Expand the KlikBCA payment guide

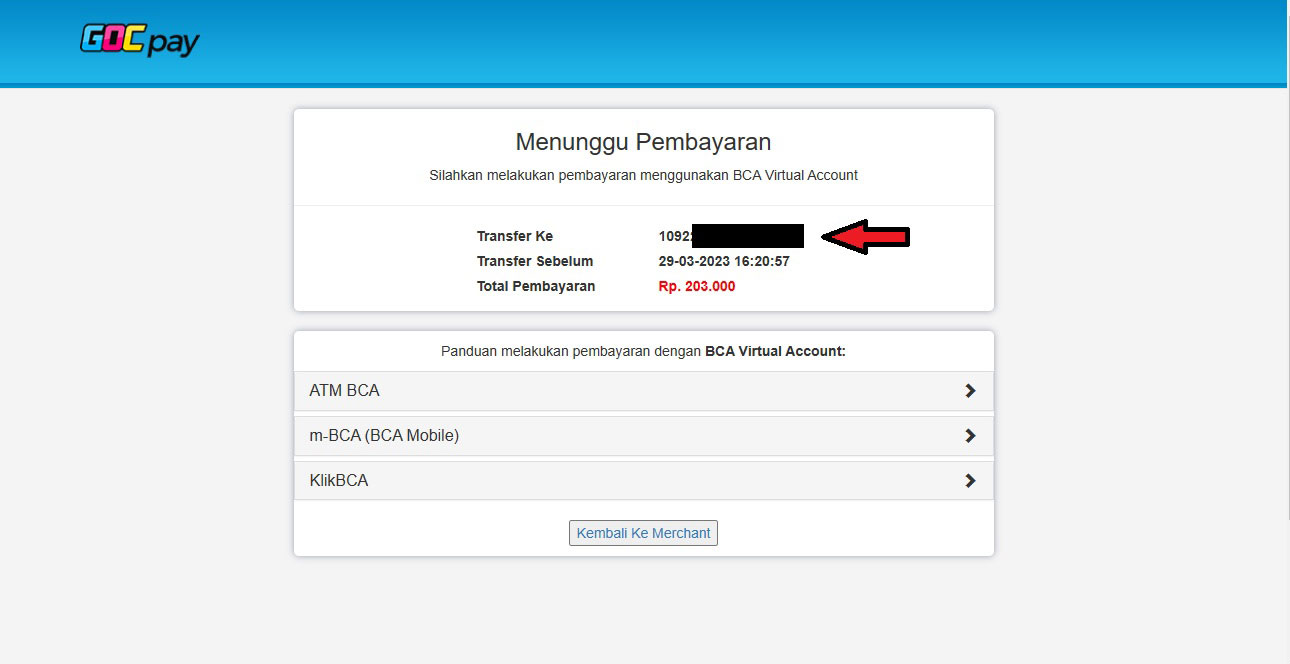pos(644,481)
